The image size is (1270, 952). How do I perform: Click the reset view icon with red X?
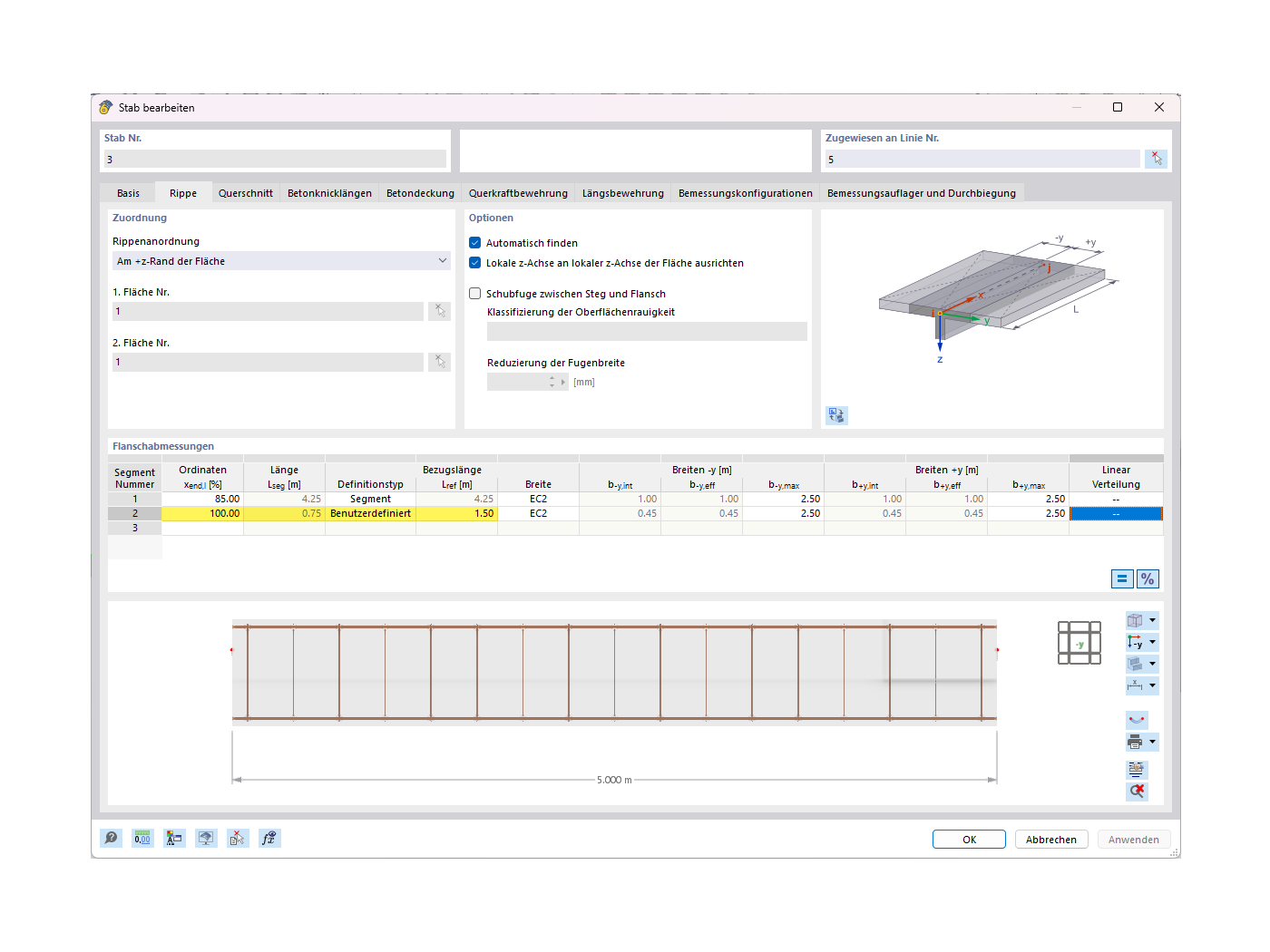[x=1137, y=791]
